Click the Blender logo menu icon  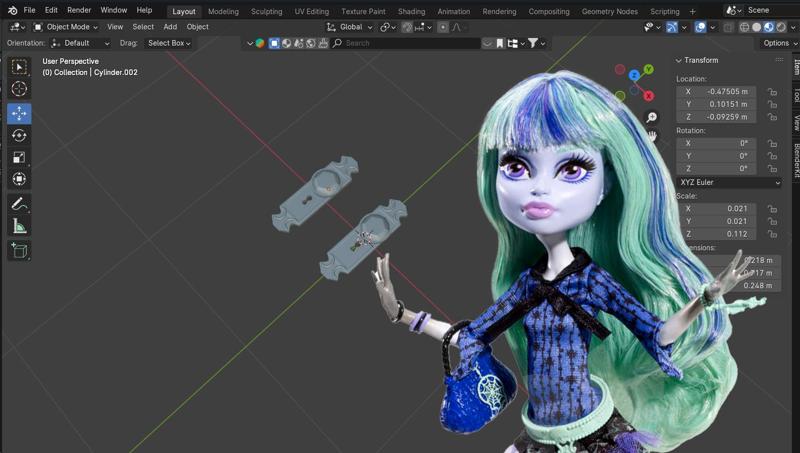coord(12,10)
